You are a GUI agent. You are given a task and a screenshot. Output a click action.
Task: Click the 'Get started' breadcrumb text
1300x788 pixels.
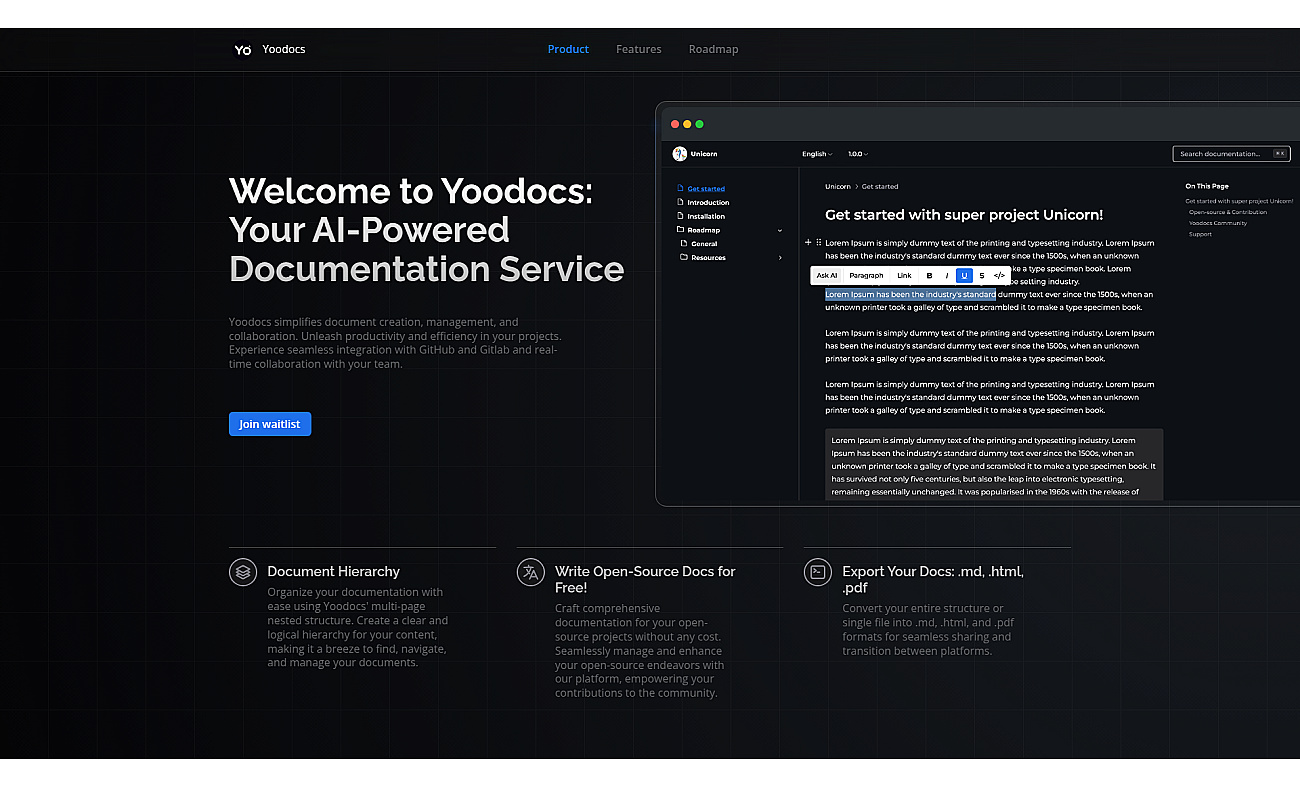click(880, 187)
